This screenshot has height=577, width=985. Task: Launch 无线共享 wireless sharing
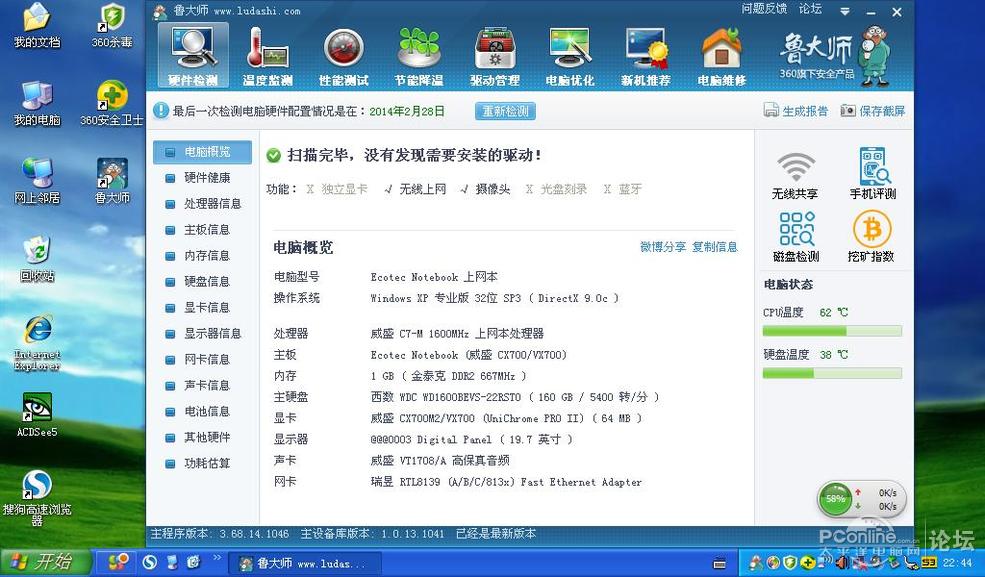pos(795,175)
